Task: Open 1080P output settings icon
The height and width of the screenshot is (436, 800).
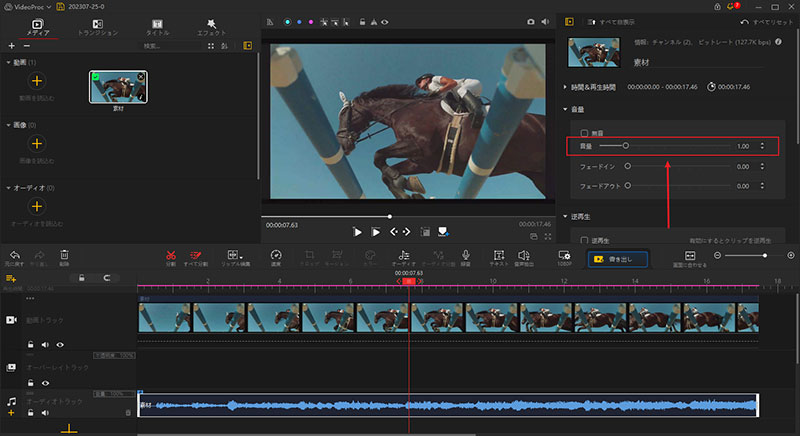Action: pyautogui.click(x=564, y=255)
